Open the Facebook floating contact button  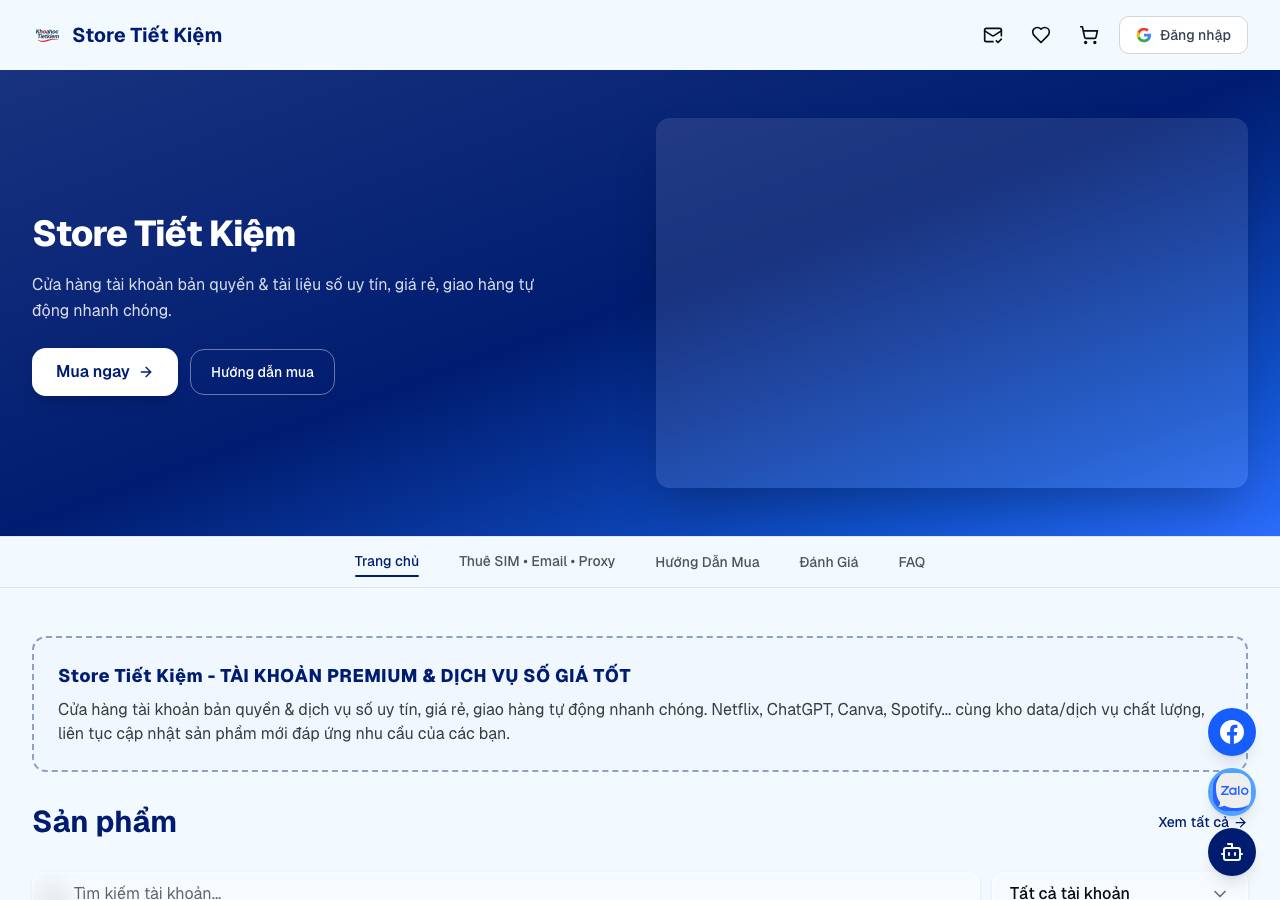tap(1232, 732)
